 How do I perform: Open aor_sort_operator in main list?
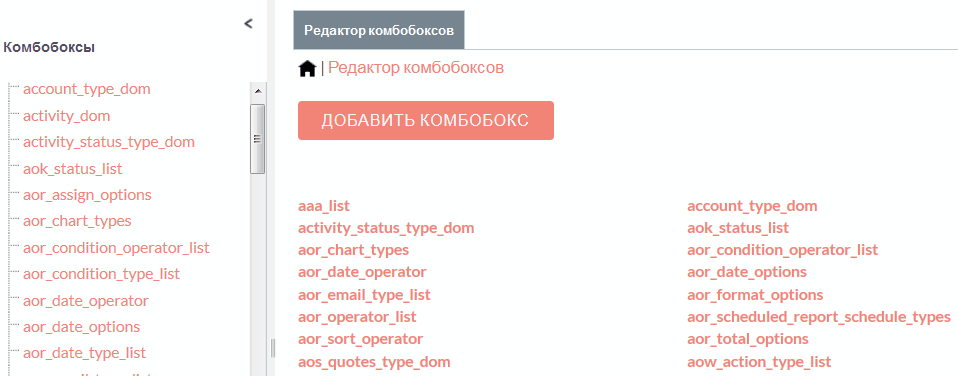(x=360, y=339)
